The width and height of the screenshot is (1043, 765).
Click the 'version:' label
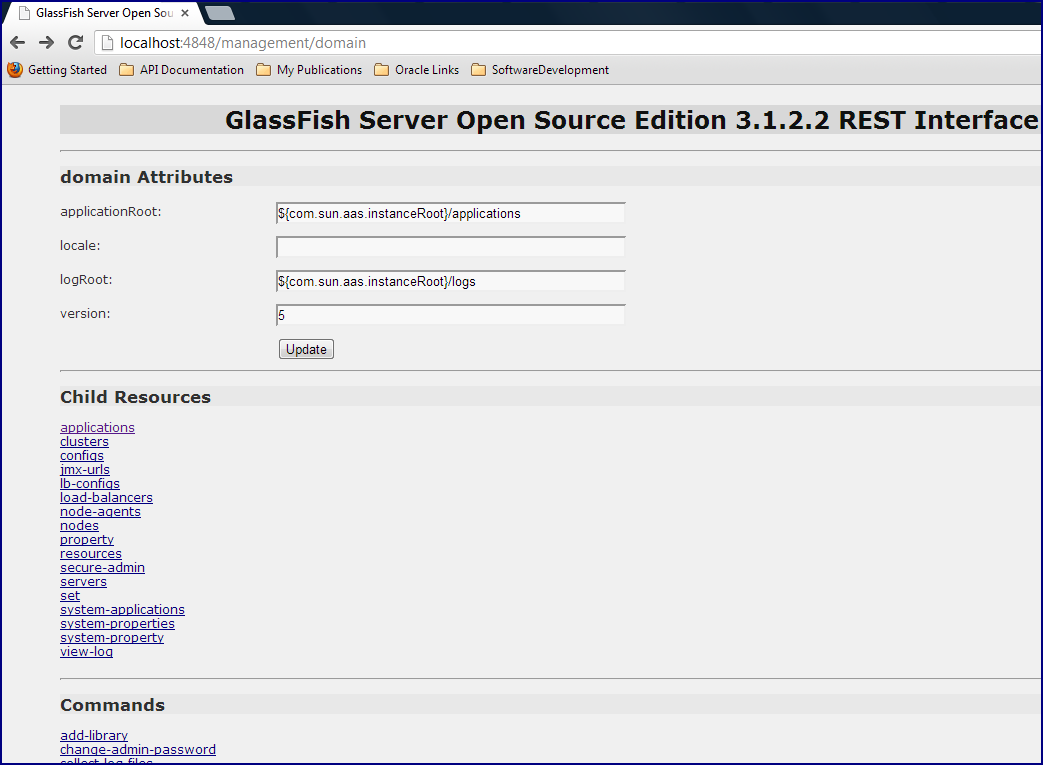(x=85, y=313)
